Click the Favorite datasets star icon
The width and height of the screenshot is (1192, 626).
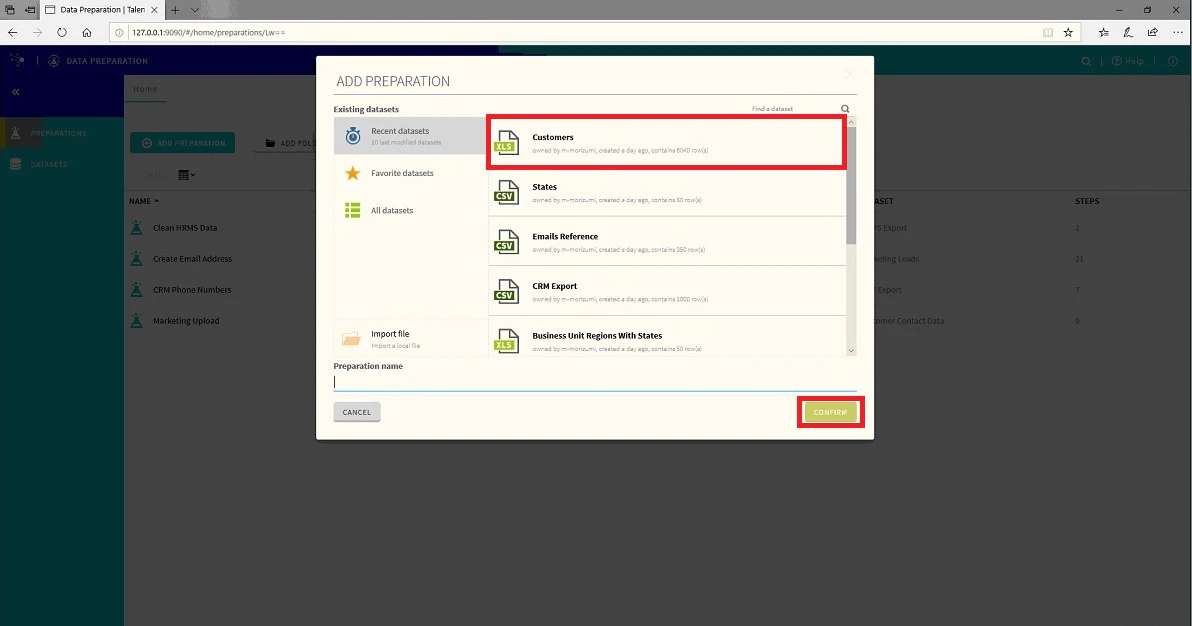tap(353, 173)
